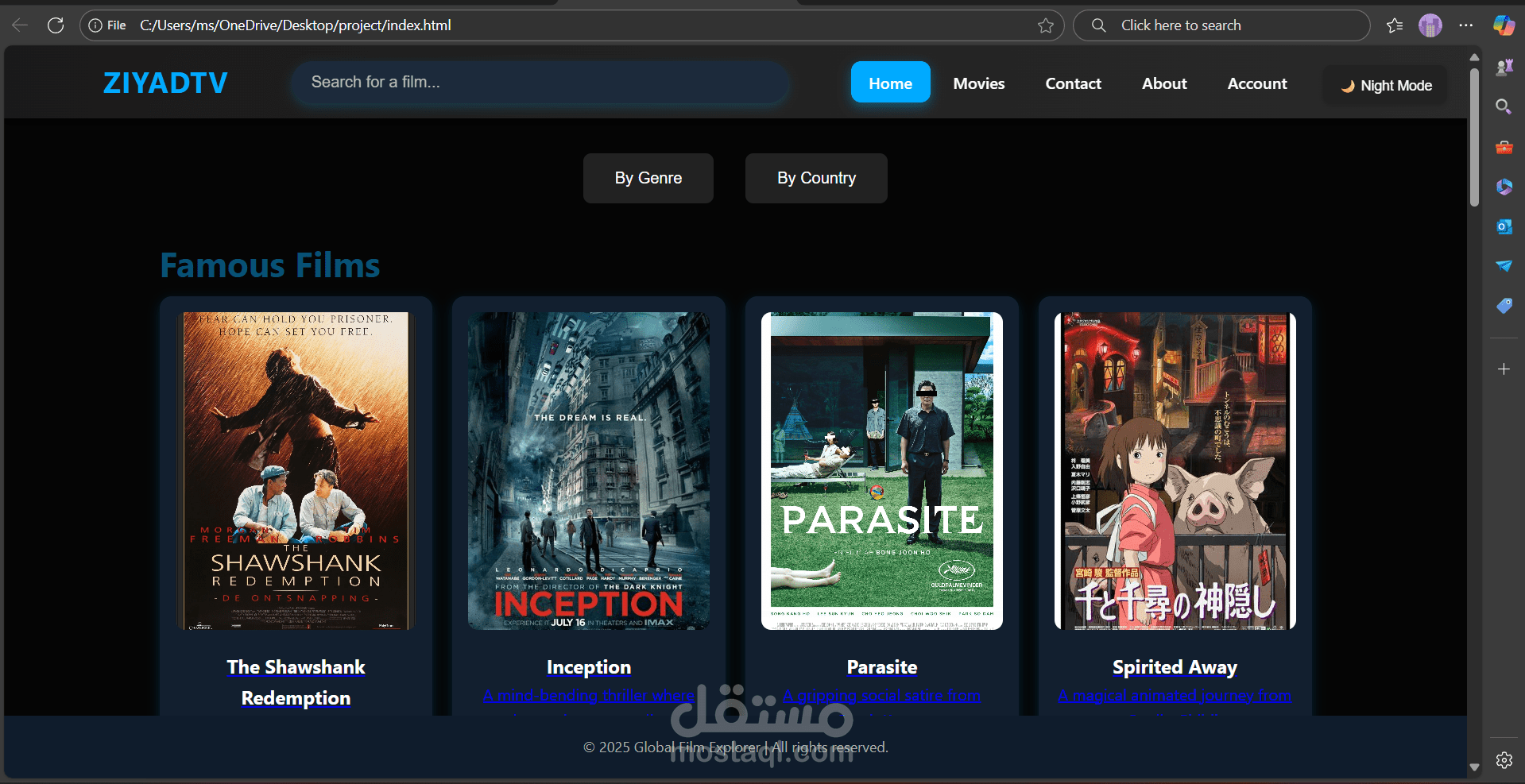This screenshot has width=1525, height=784.
Task: Click the sidebar search magnifier icon
Action: (1504, 106)
